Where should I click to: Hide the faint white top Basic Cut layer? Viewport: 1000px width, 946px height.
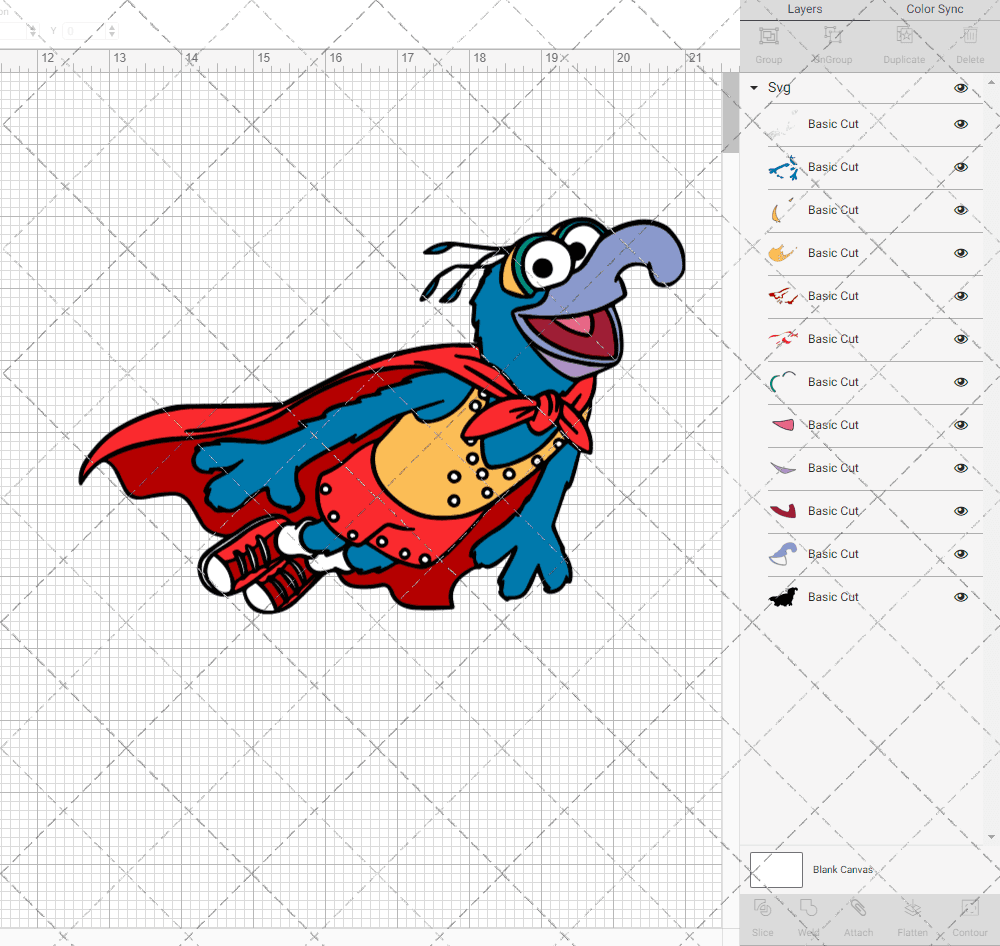pos(960,124)
